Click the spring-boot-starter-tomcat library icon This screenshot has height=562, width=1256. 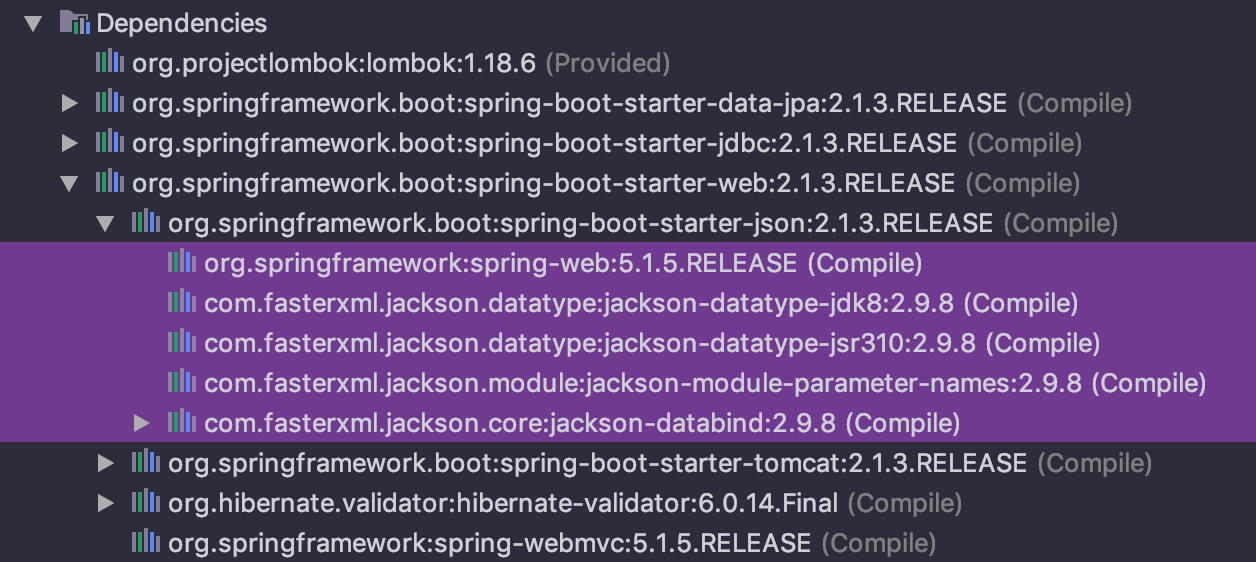146,463
